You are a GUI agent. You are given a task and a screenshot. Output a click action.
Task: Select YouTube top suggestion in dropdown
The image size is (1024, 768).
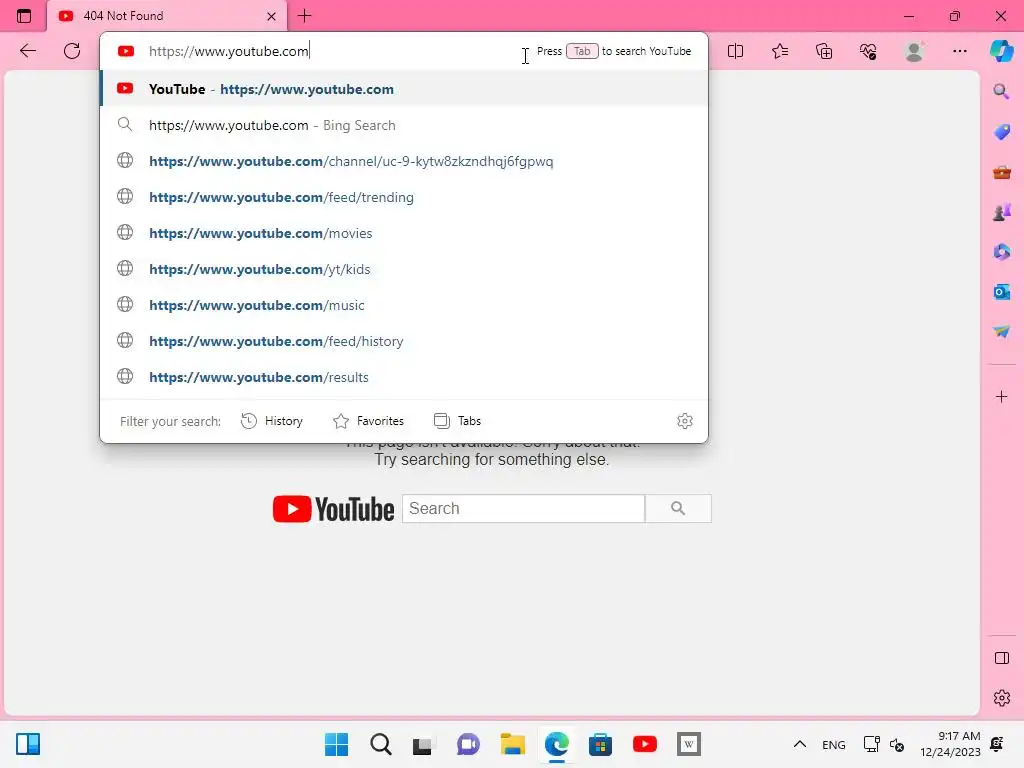click(404, 89)
